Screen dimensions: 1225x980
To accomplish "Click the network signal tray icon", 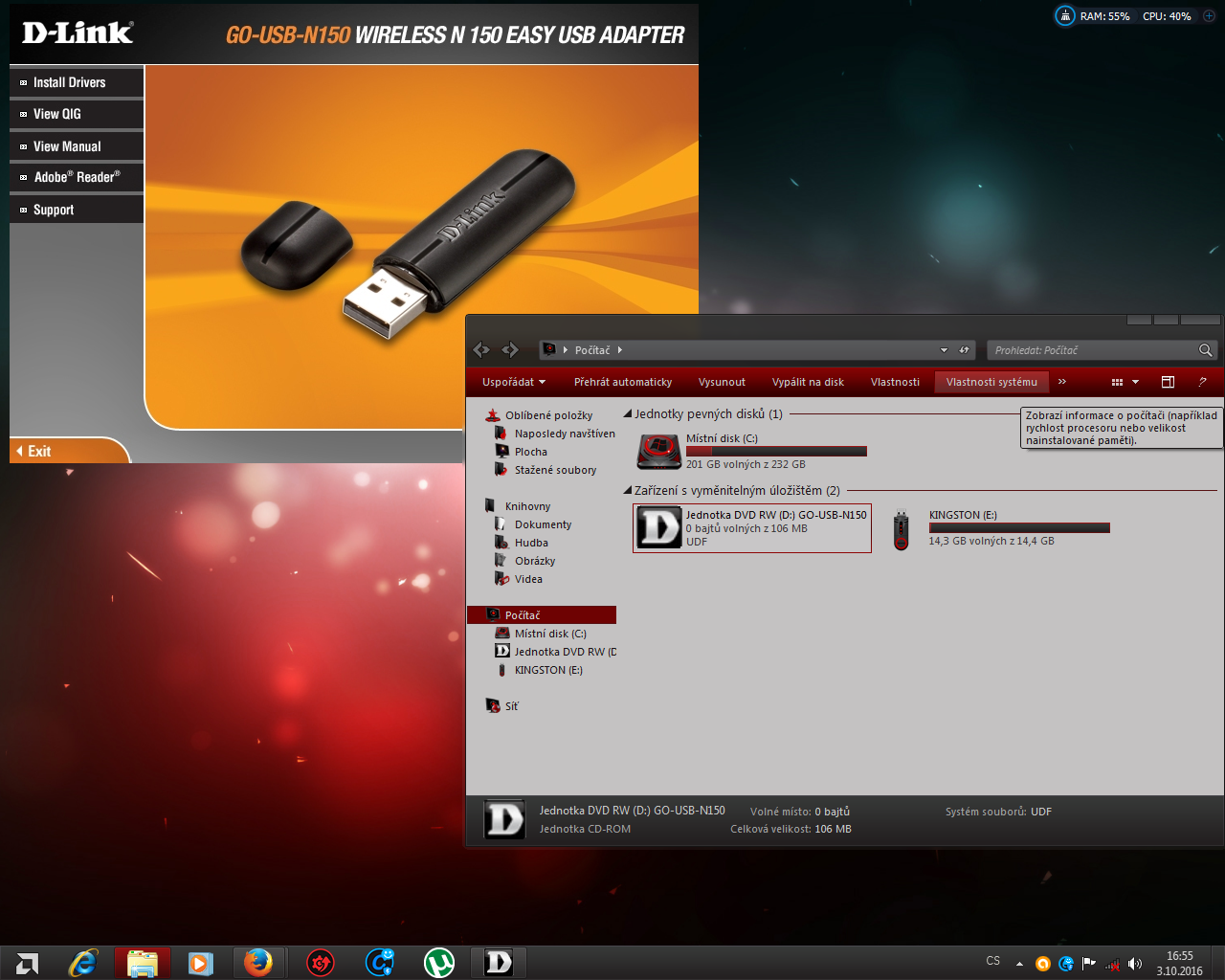I will 1112,964.
